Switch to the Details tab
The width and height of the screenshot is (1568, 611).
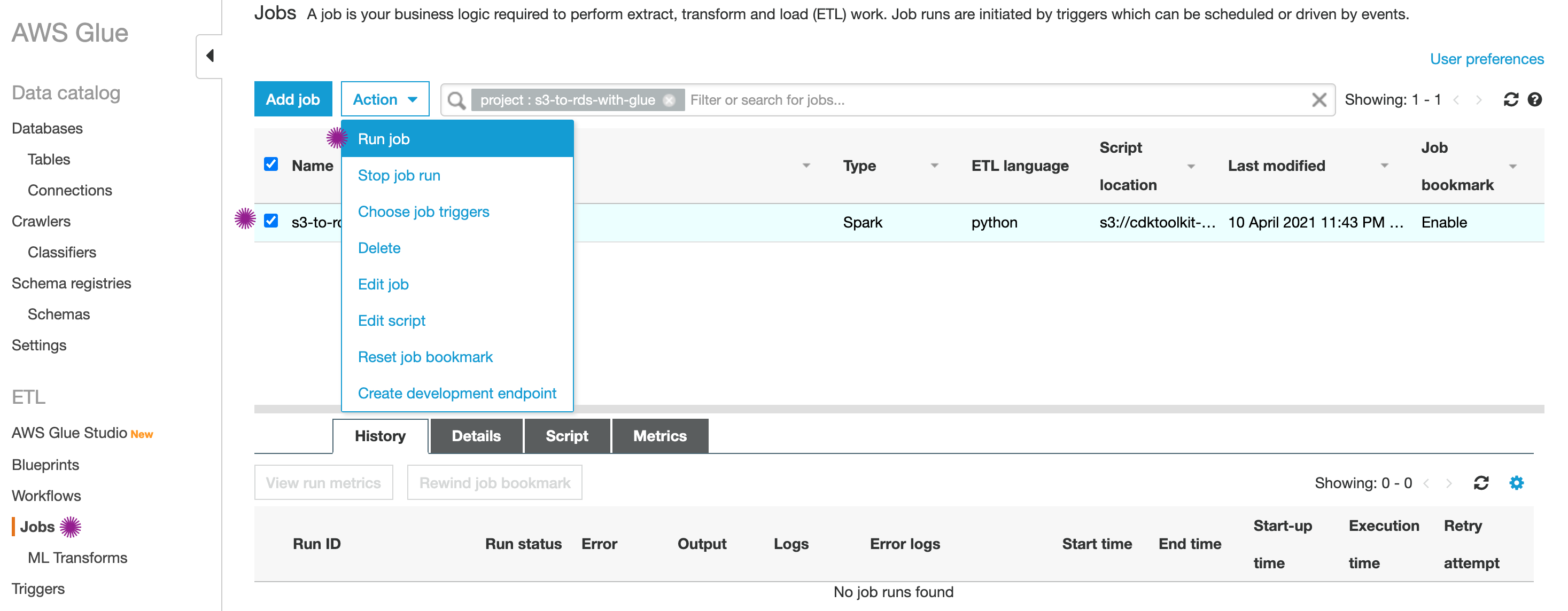point(476,436)
